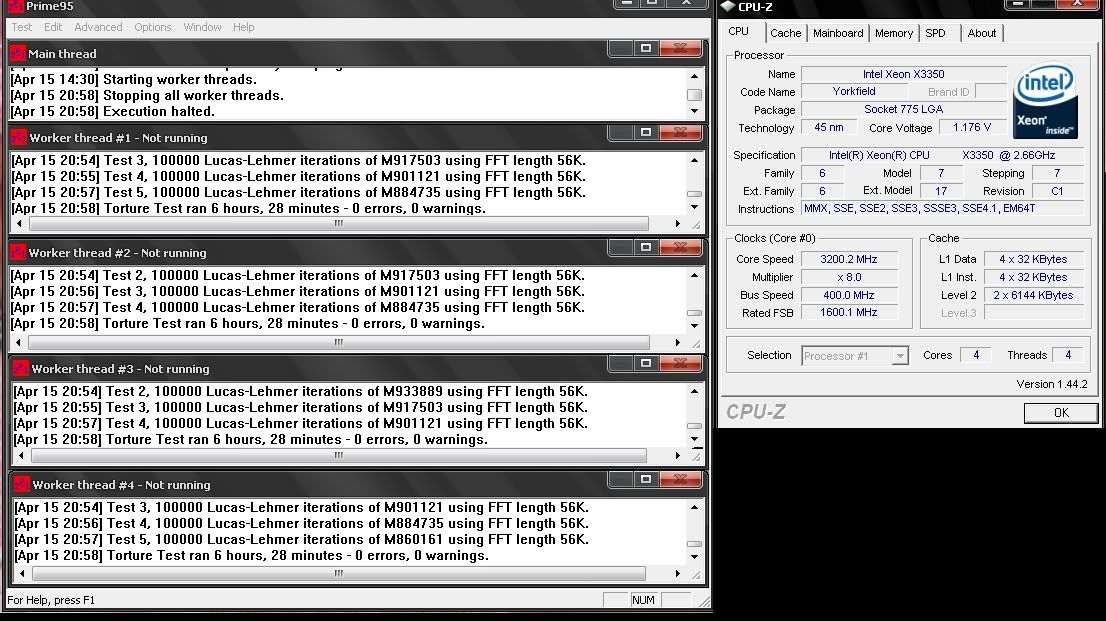Image resolution: width=1106 pixels, height=621 pixels.
Task: Click the Intel Xeon inside logo
Action: [1045, 102]
